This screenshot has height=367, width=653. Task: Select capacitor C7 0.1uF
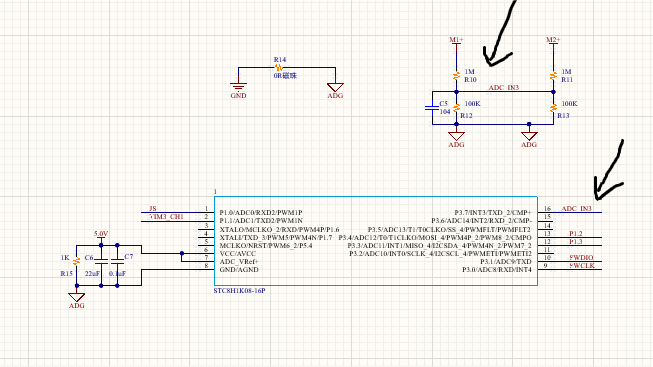point(117,261)
